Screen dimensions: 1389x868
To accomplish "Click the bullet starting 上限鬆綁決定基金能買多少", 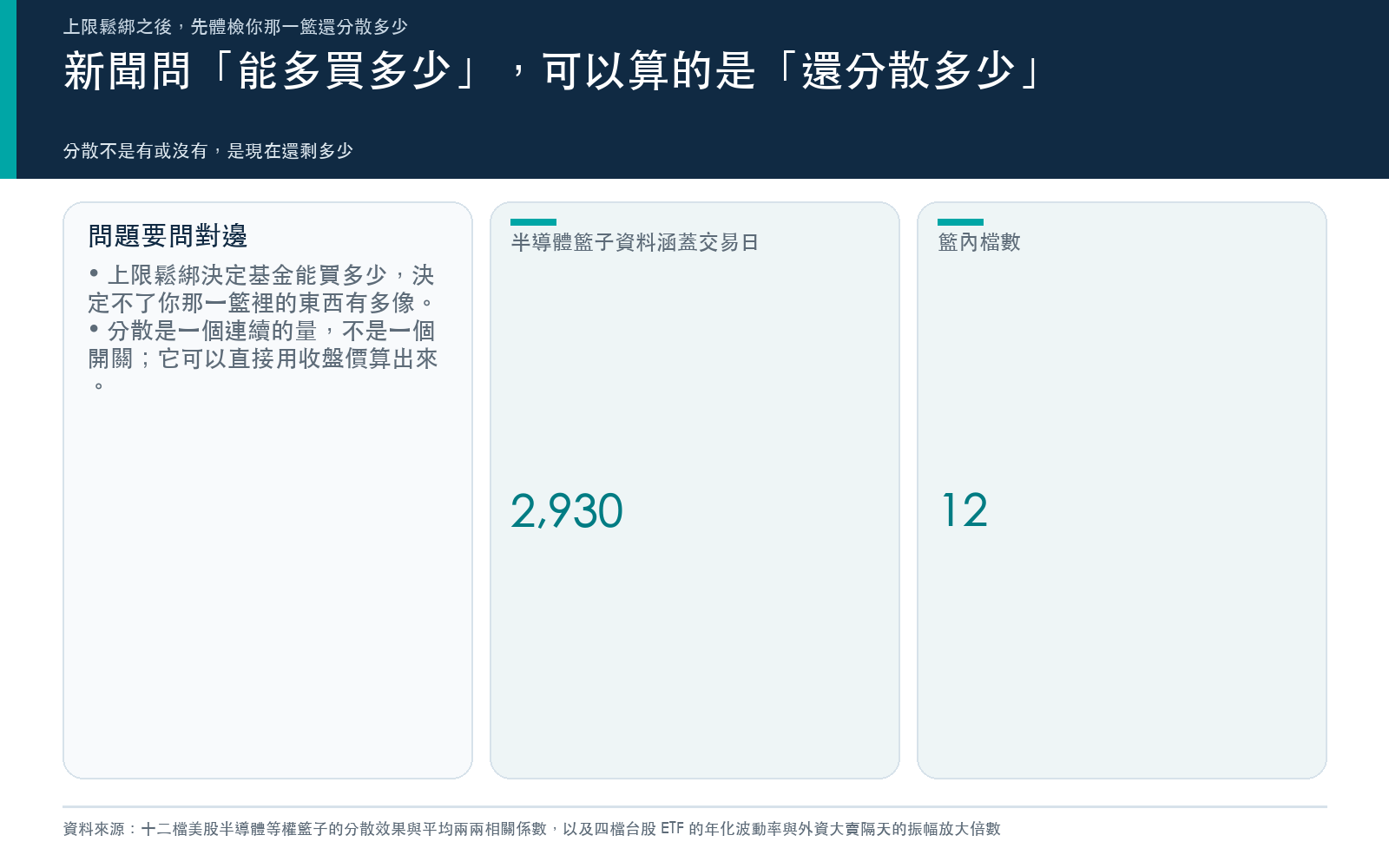I will point(261,289).
